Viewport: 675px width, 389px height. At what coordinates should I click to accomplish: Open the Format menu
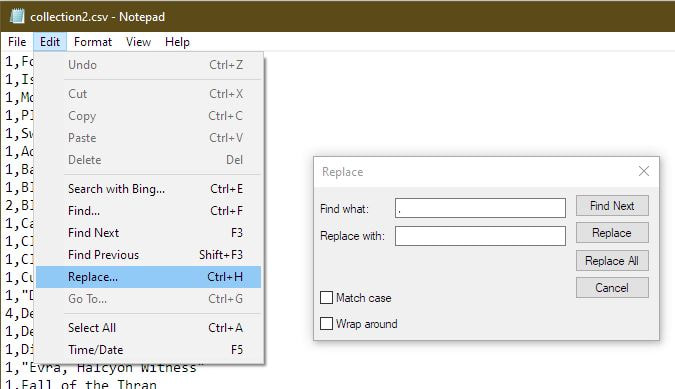click(93, 42)
